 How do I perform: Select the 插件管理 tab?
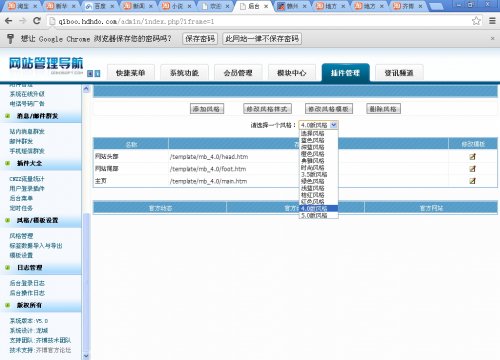pyautogui.click(x=345, y=73)
